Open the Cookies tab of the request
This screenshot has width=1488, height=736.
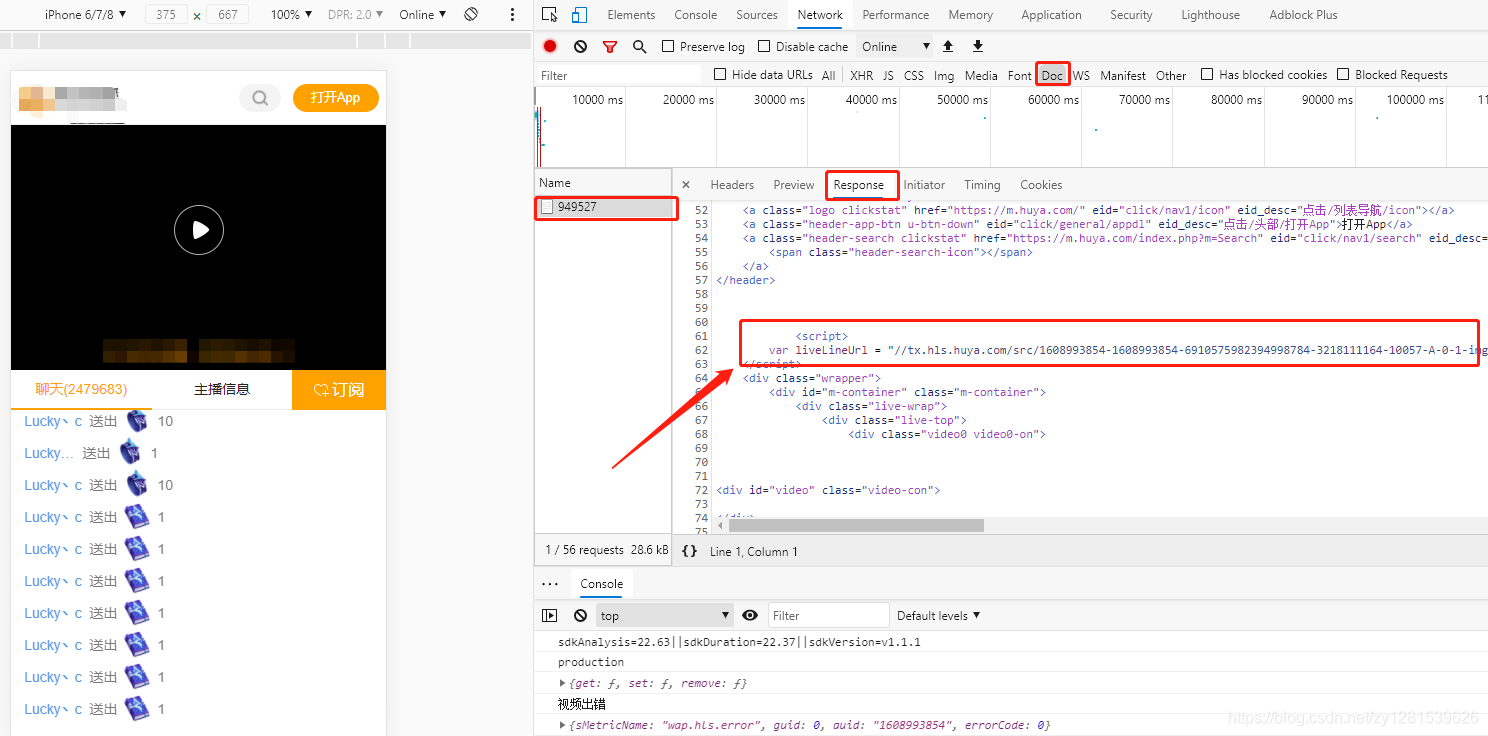[1041, 185]
